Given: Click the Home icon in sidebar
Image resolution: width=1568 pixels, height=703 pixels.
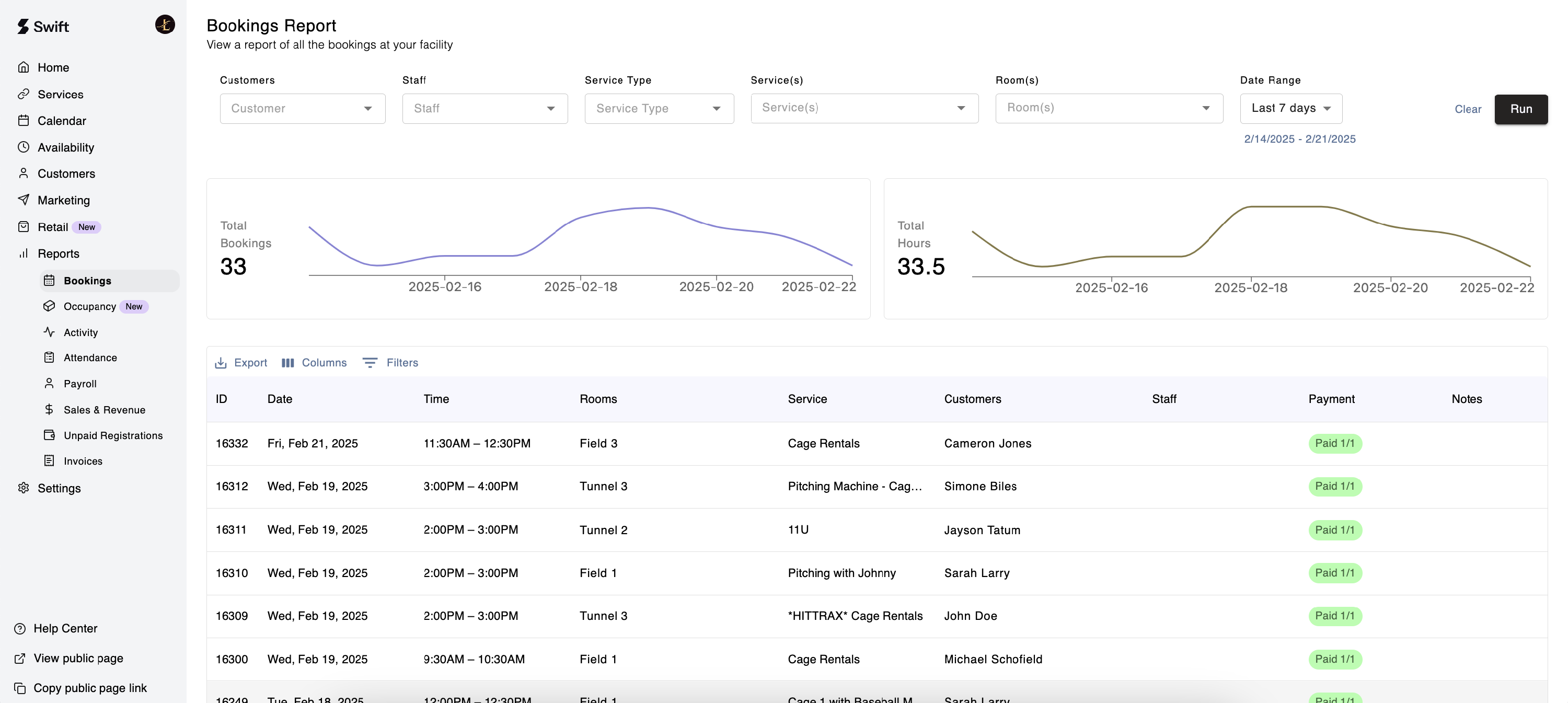Looking at the screenshot, I should tap(23, 67).
